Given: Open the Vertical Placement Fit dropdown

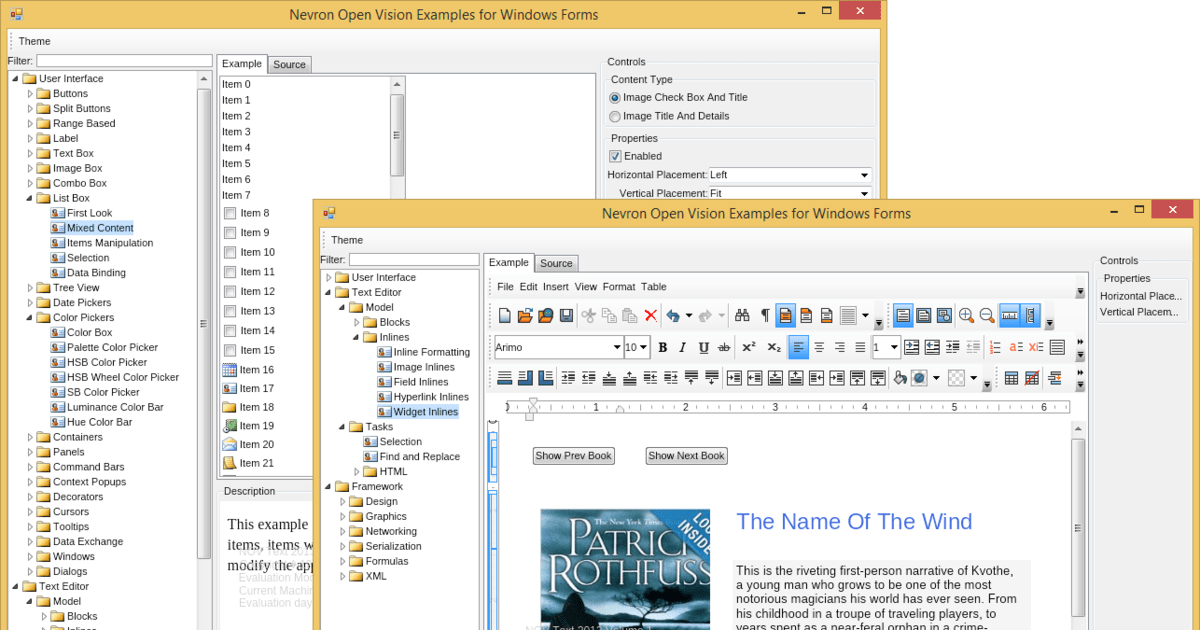Looking at the screenshot, I should [864, 193].
